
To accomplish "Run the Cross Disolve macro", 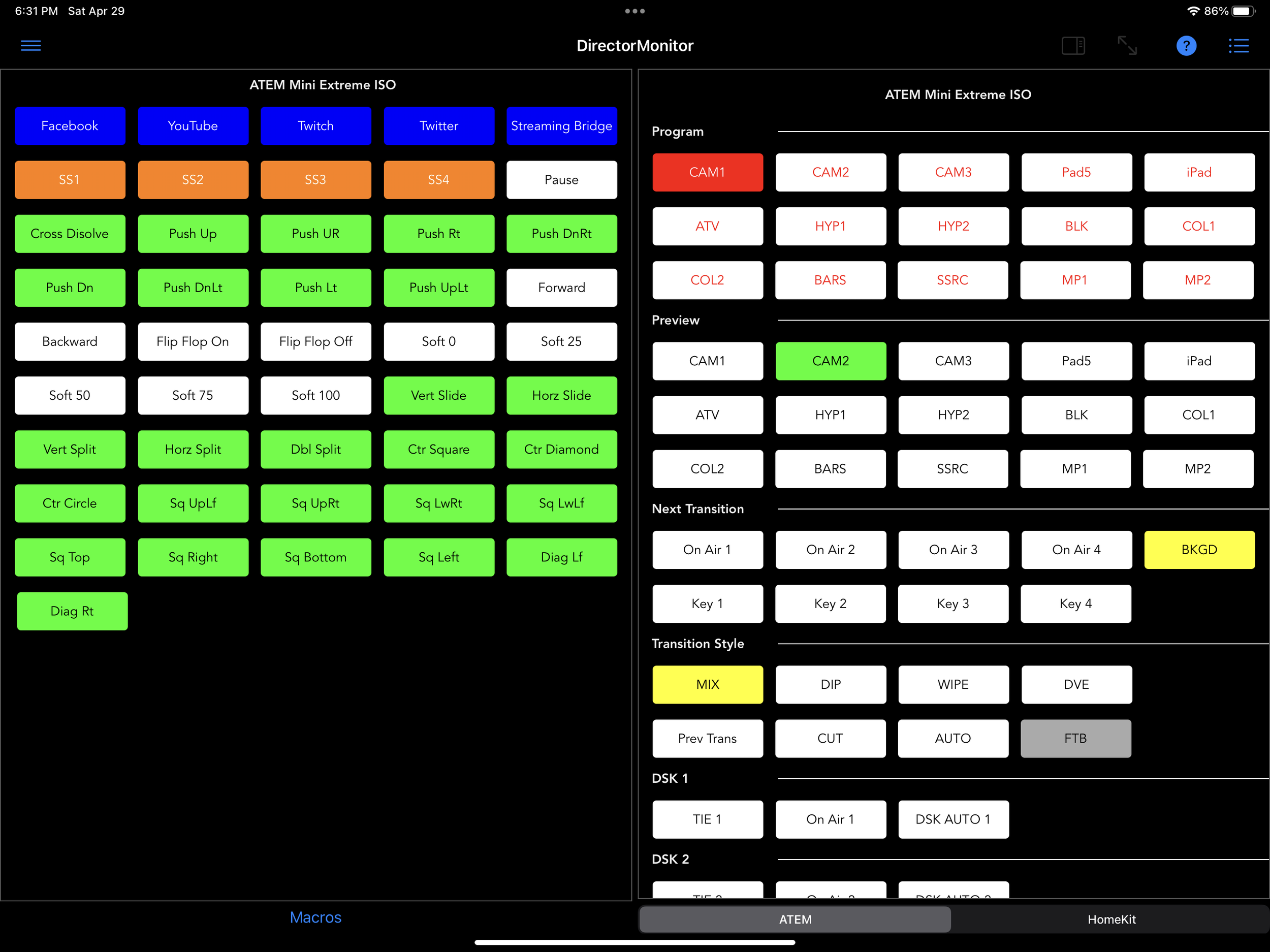I will (x=70, y=234).
